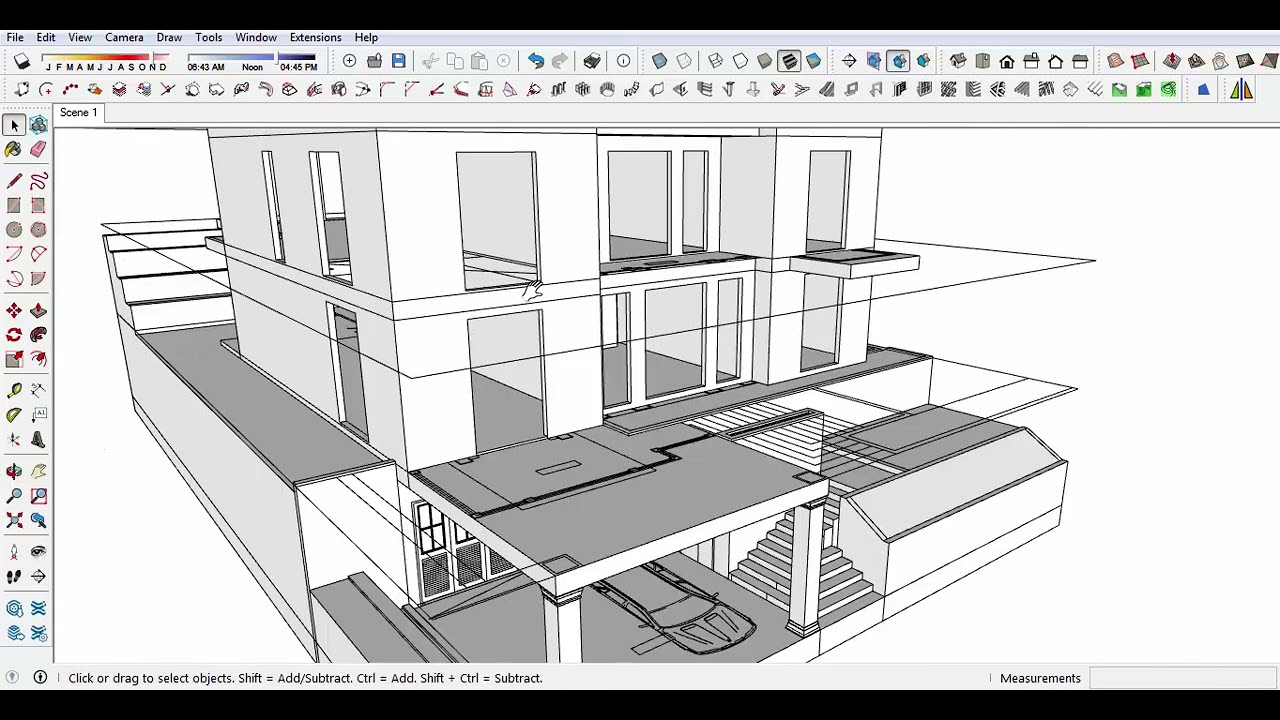Click the Open file icon
Screen dimensions: 1280x720
374,62
